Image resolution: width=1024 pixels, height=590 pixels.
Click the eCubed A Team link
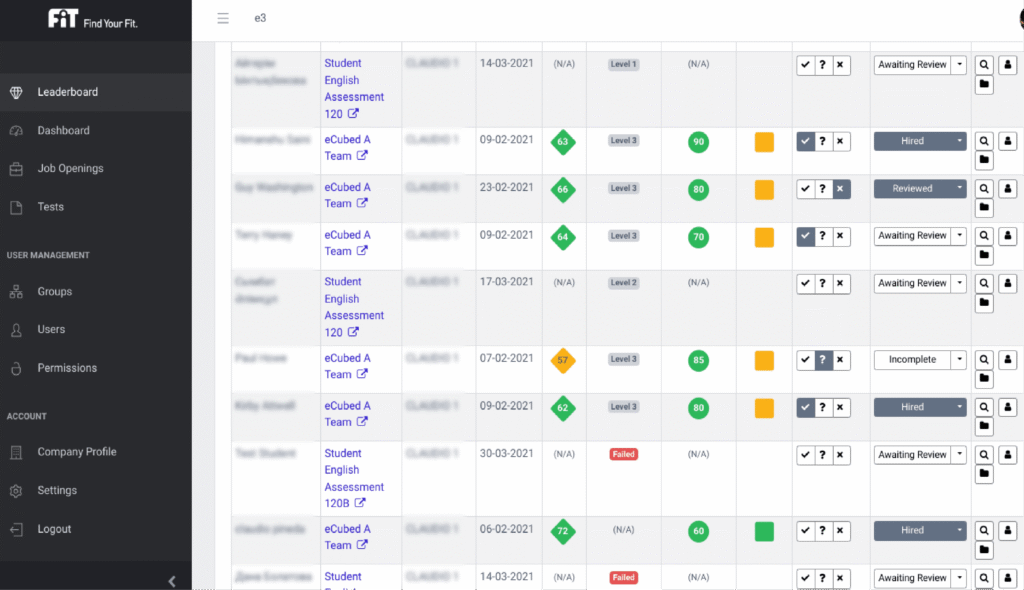[346, 147]
